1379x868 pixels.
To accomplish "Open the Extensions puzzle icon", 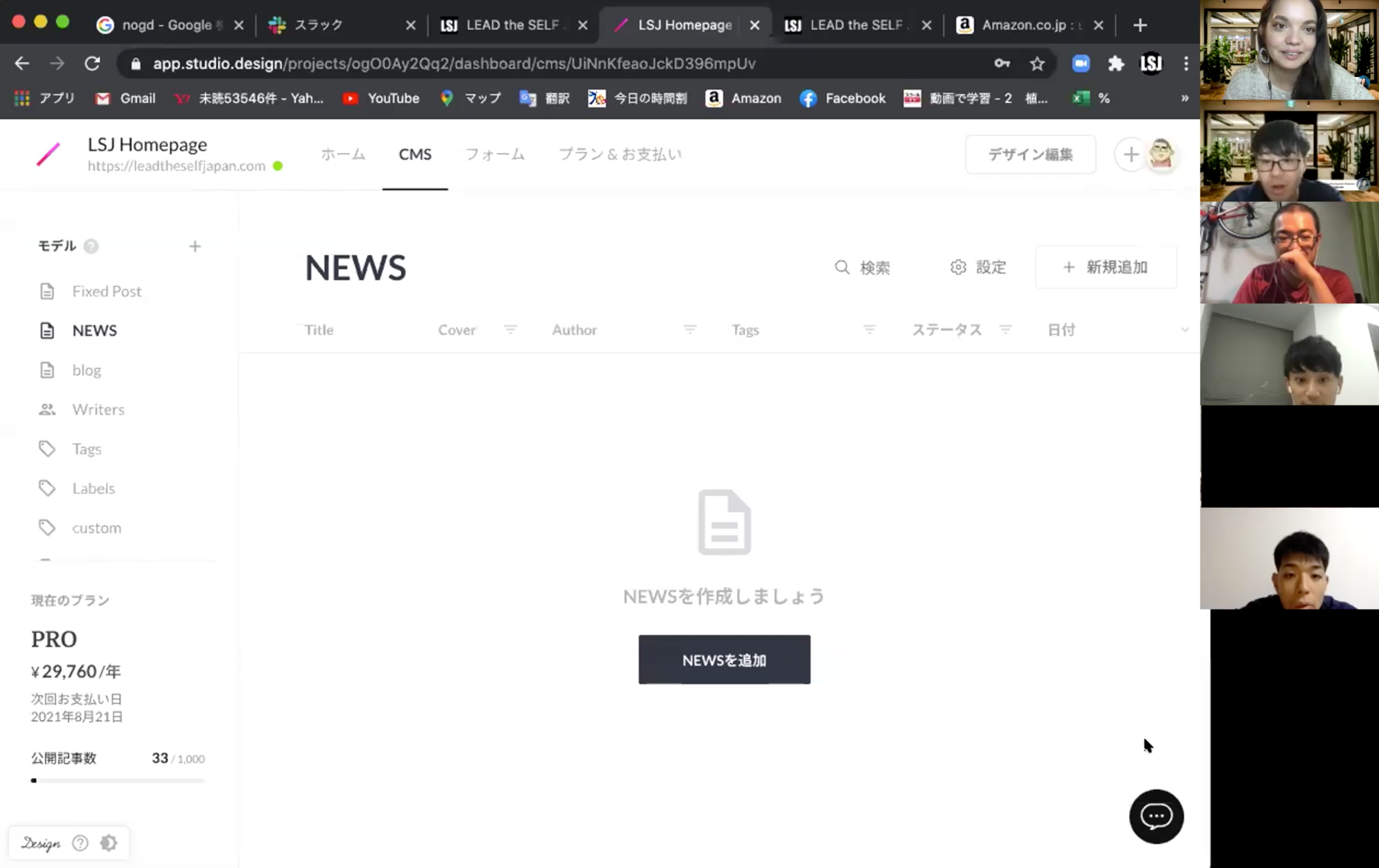I will click(x=1116, y=63).
